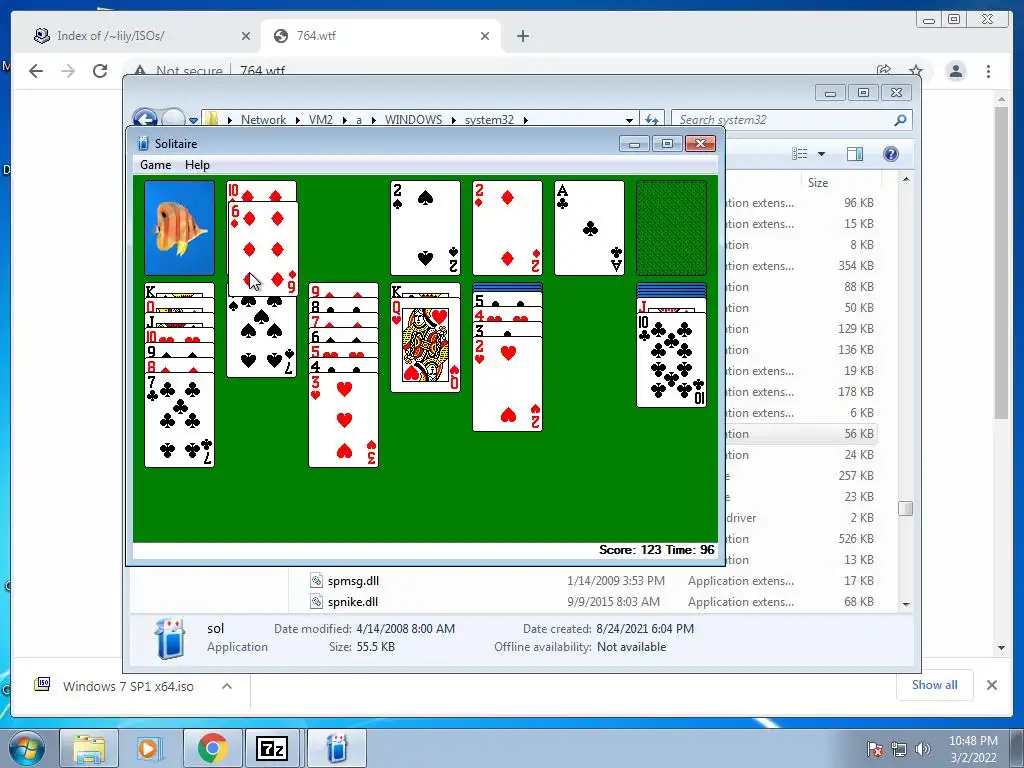
Task: Click the empty fourth foundation slot
Action: pyautogui.click(x=671, y=228)
